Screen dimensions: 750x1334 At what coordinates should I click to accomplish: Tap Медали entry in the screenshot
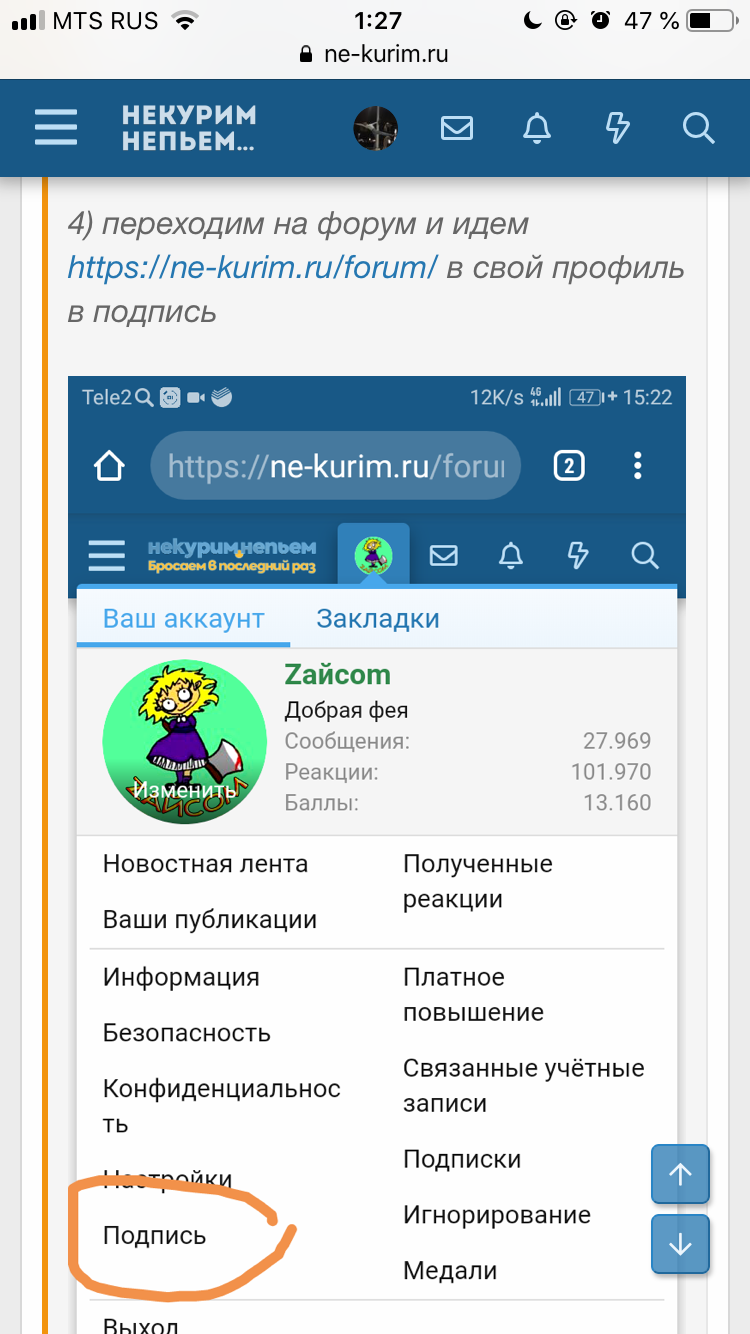pos(450,1271)
